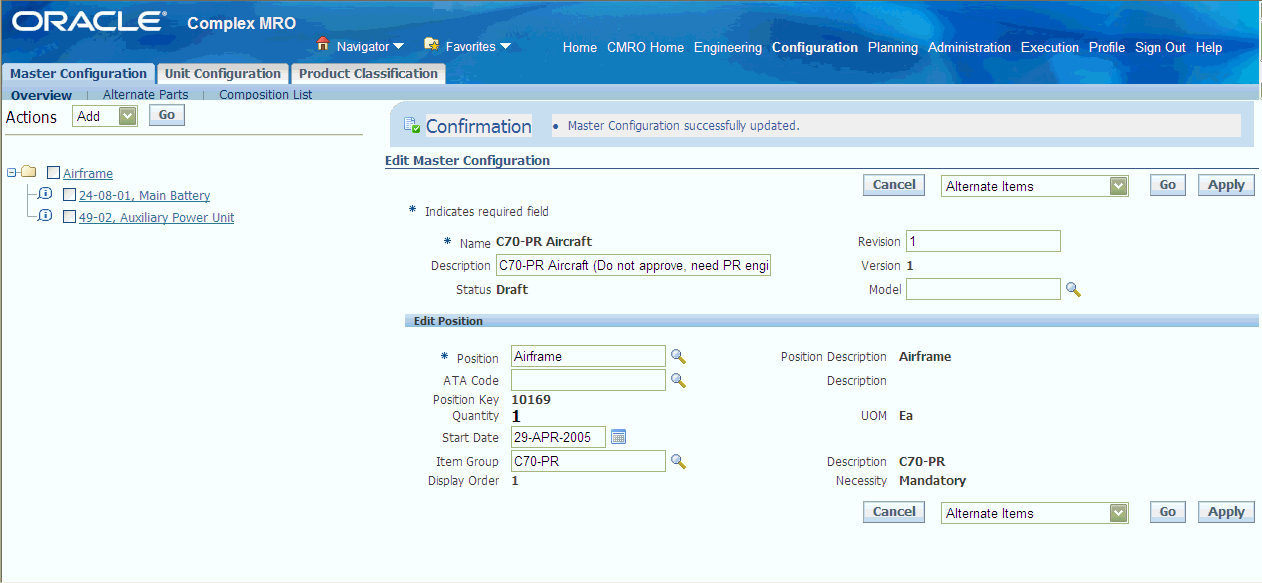Click into the Item Group field
1262x583 pixels.
point(588,462)
